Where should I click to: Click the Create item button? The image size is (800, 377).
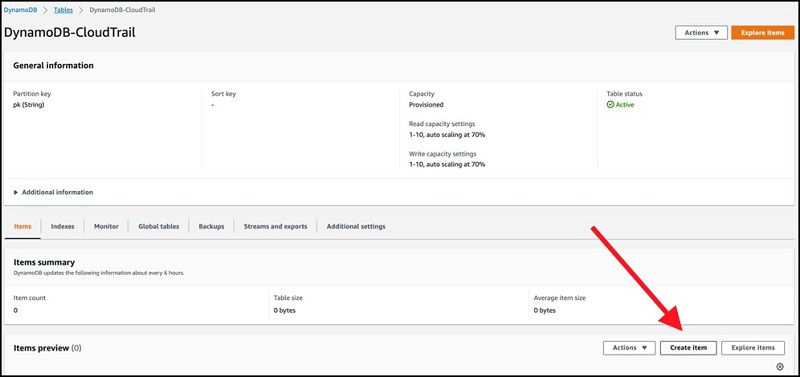pyautogui.click(x=688, y=348)
